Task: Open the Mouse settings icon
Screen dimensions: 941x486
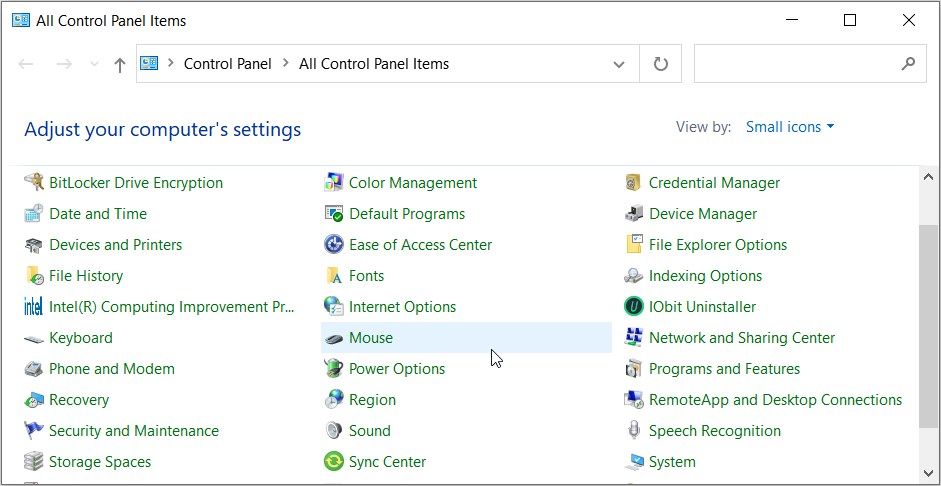Action: point(334,338)
